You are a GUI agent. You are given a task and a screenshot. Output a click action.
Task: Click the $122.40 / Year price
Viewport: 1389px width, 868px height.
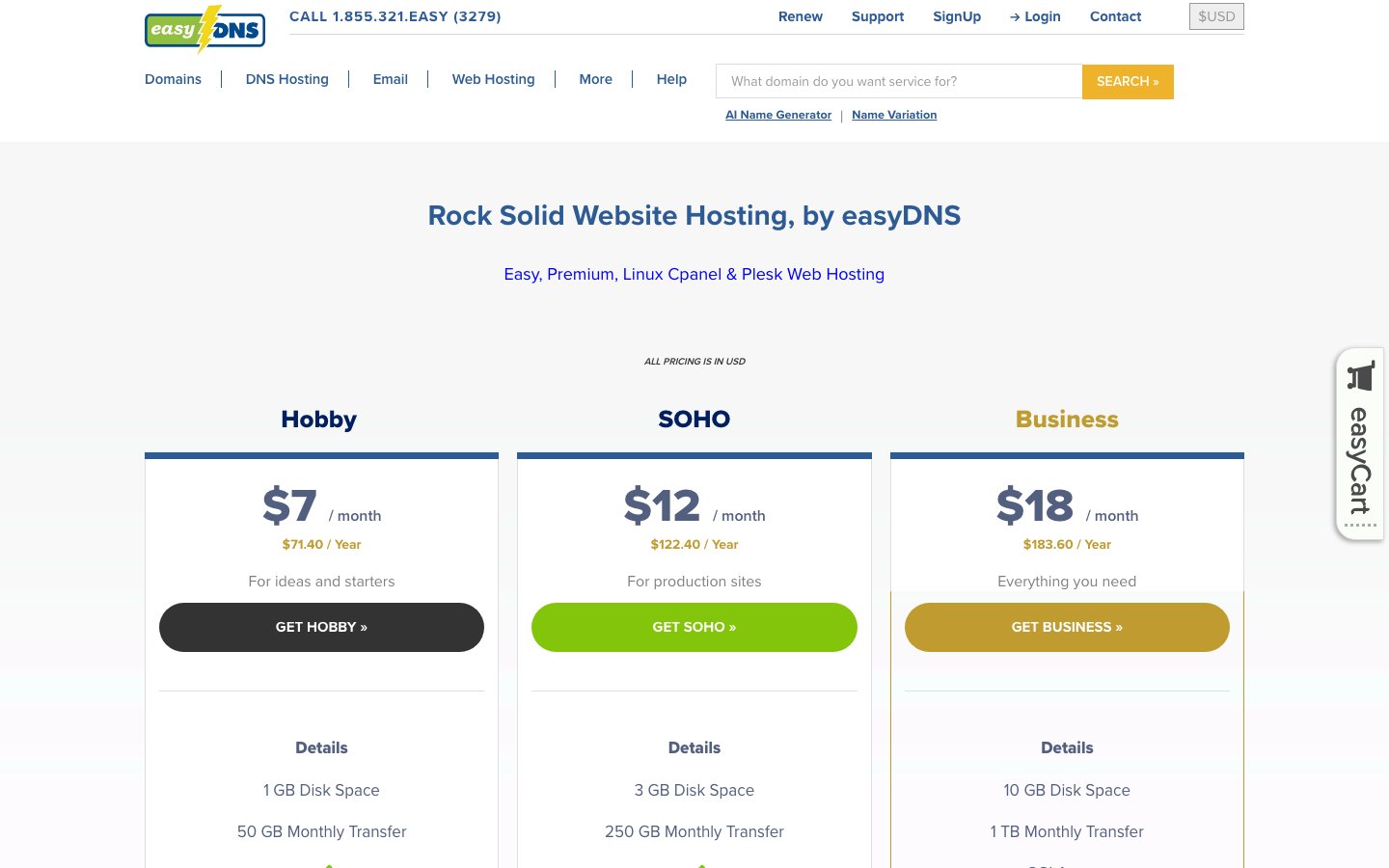(x=694, y=544)
